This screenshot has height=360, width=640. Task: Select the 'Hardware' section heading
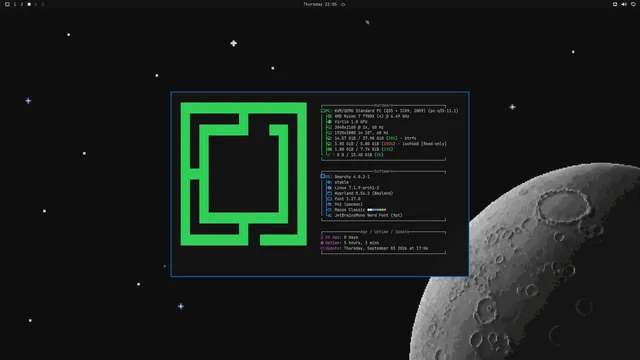(383, 105)
